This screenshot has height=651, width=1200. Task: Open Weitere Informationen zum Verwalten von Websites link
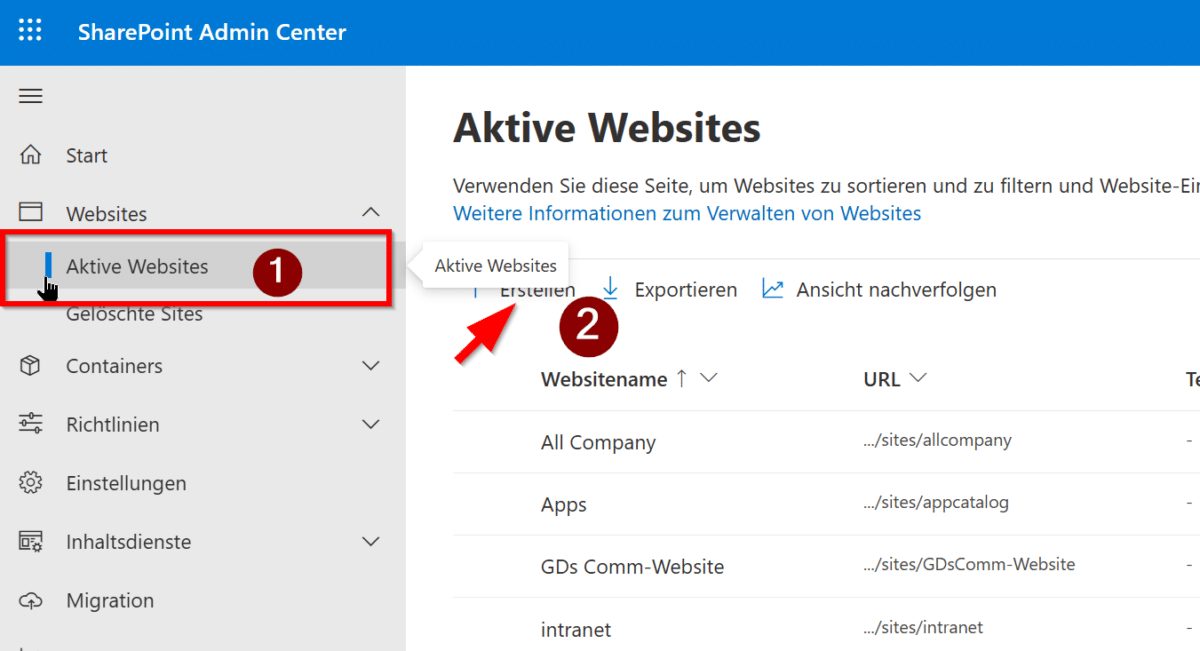tap(687, 213)
